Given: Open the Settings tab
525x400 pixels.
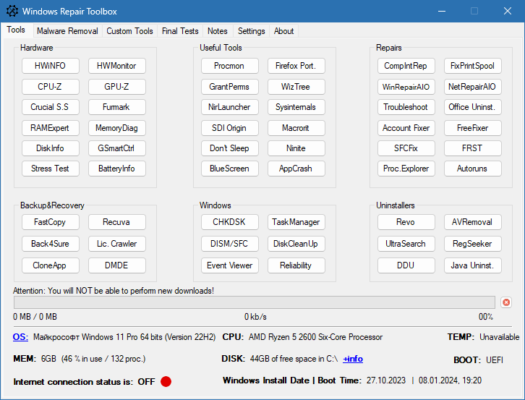Looking at the screenshot, I should point(251,31).
